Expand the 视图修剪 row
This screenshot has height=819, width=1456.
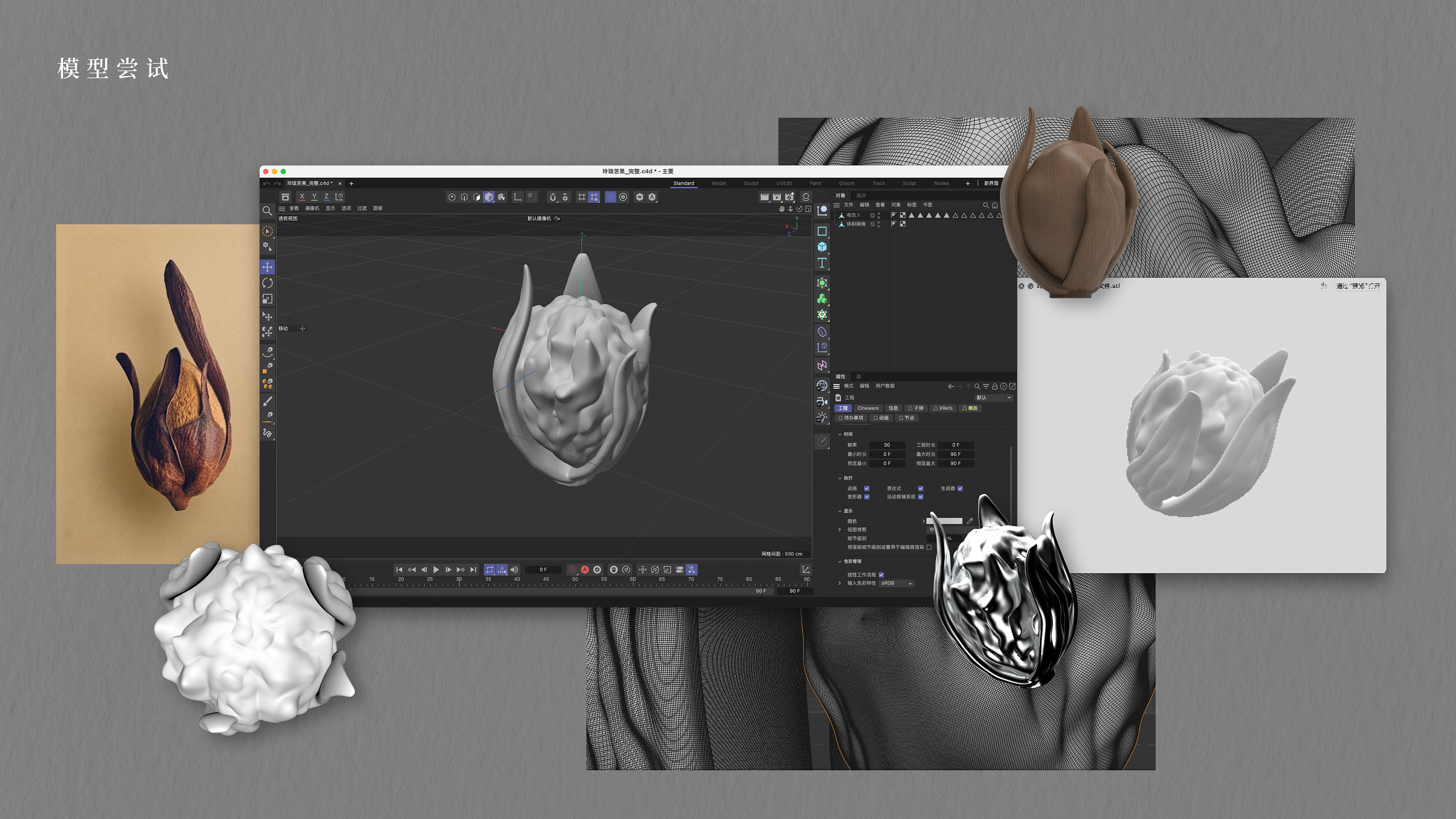(x=840, y=530)
